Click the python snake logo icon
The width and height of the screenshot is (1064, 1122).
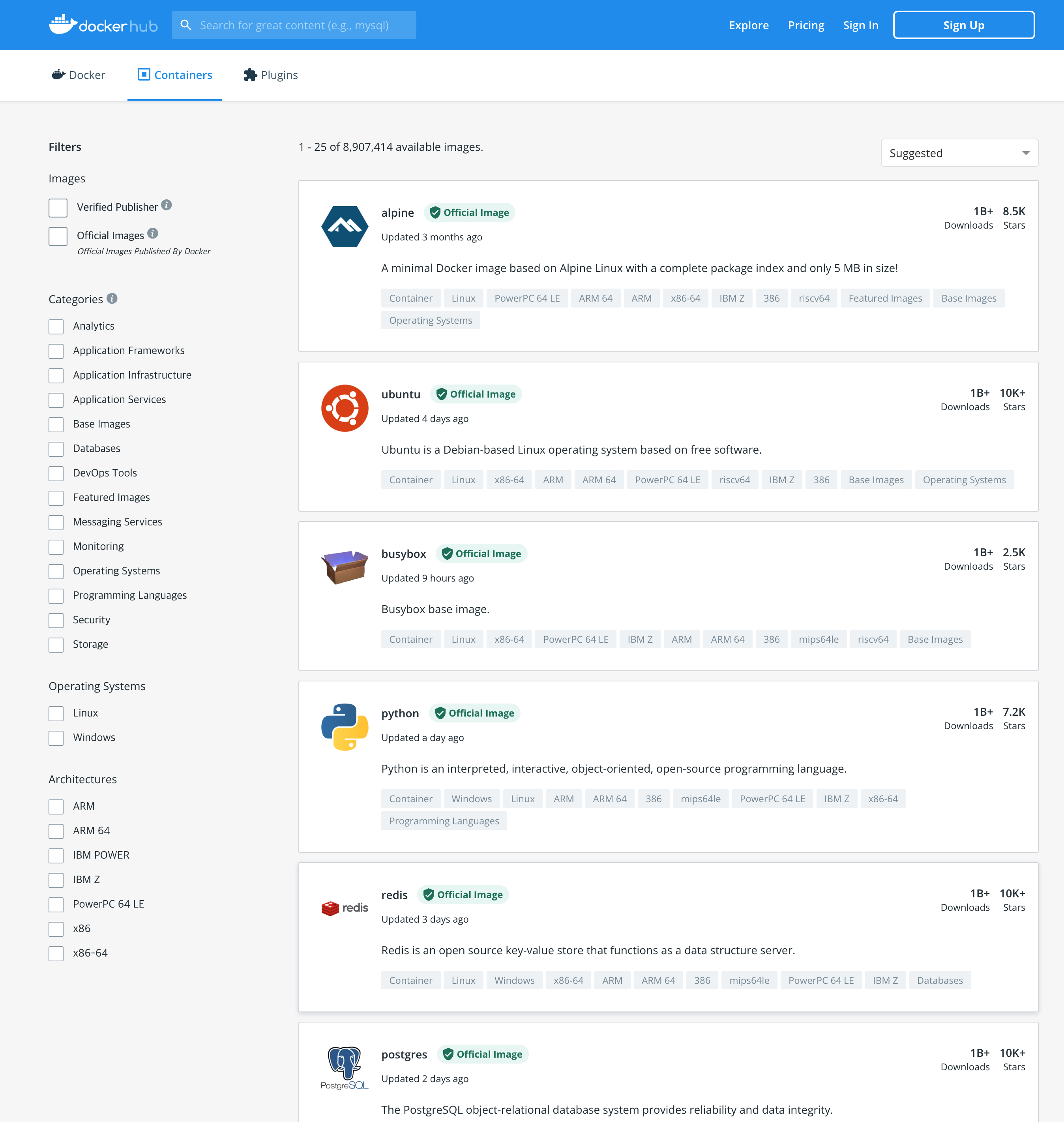click(x=344, y=727)
